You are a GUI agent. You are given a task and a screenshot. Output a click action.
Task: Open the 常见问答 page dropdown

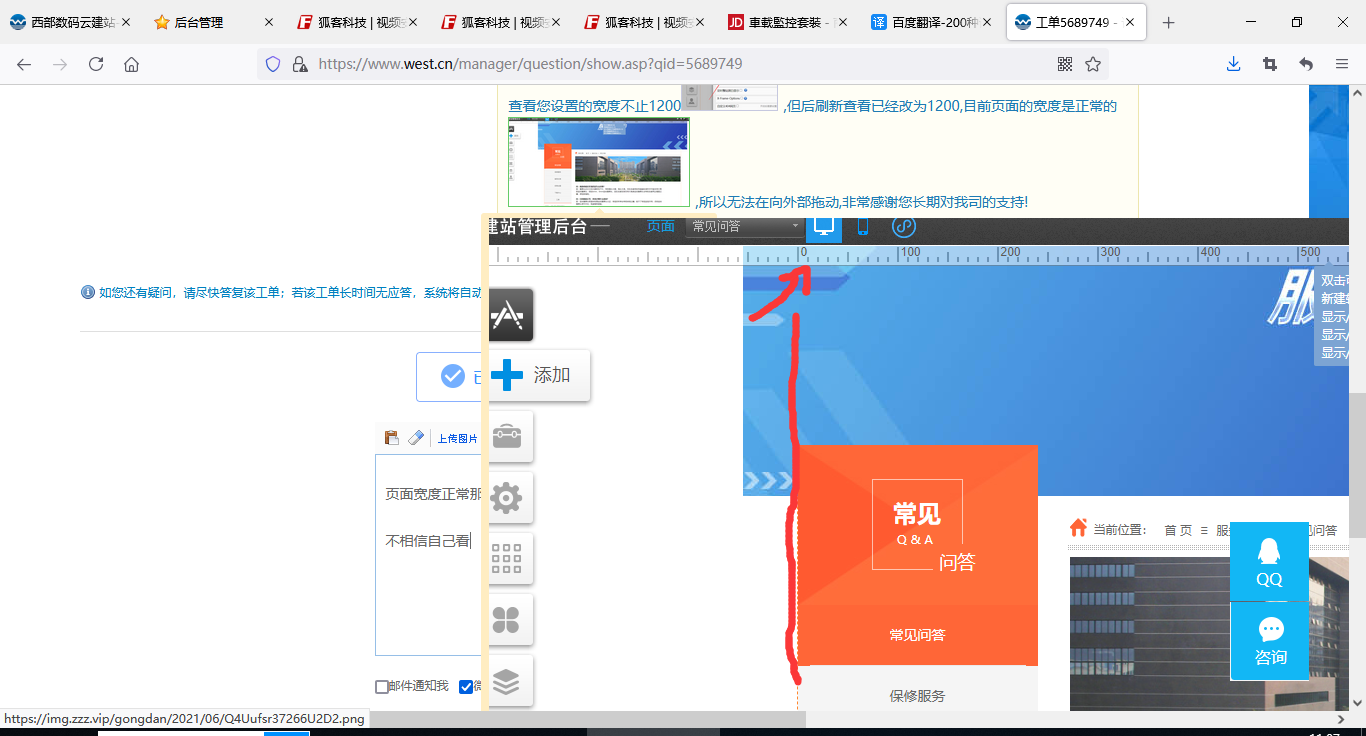(x=745, y=227)
